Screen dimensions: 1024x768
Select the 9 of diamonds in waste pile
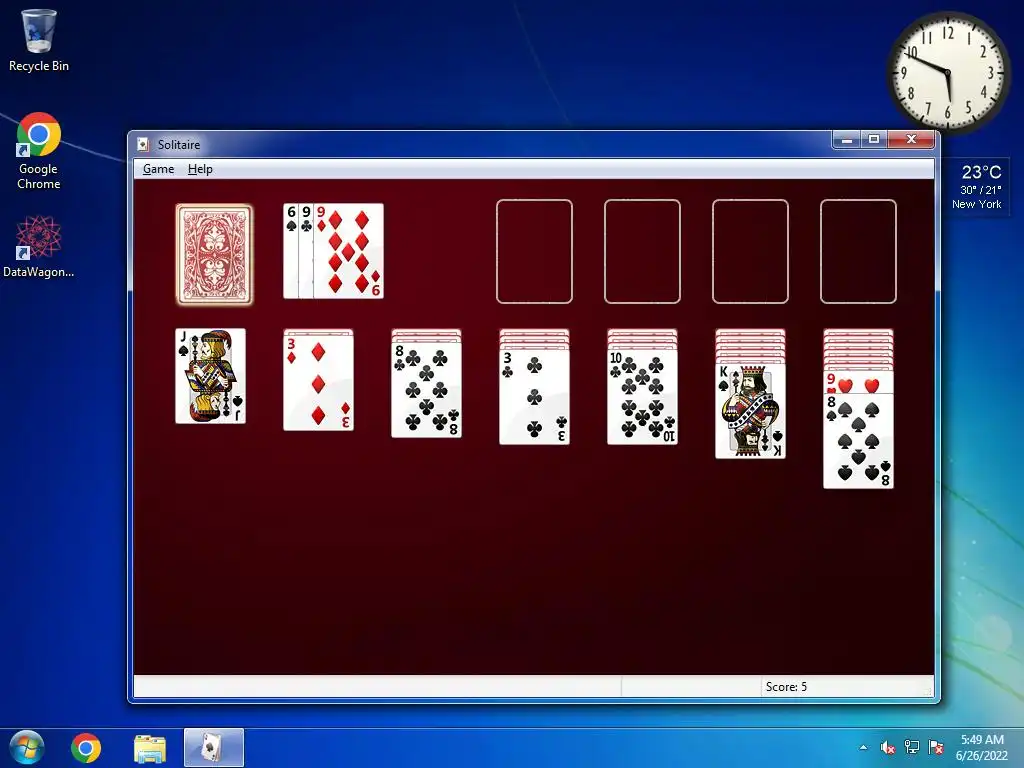[x=348, y=251]
